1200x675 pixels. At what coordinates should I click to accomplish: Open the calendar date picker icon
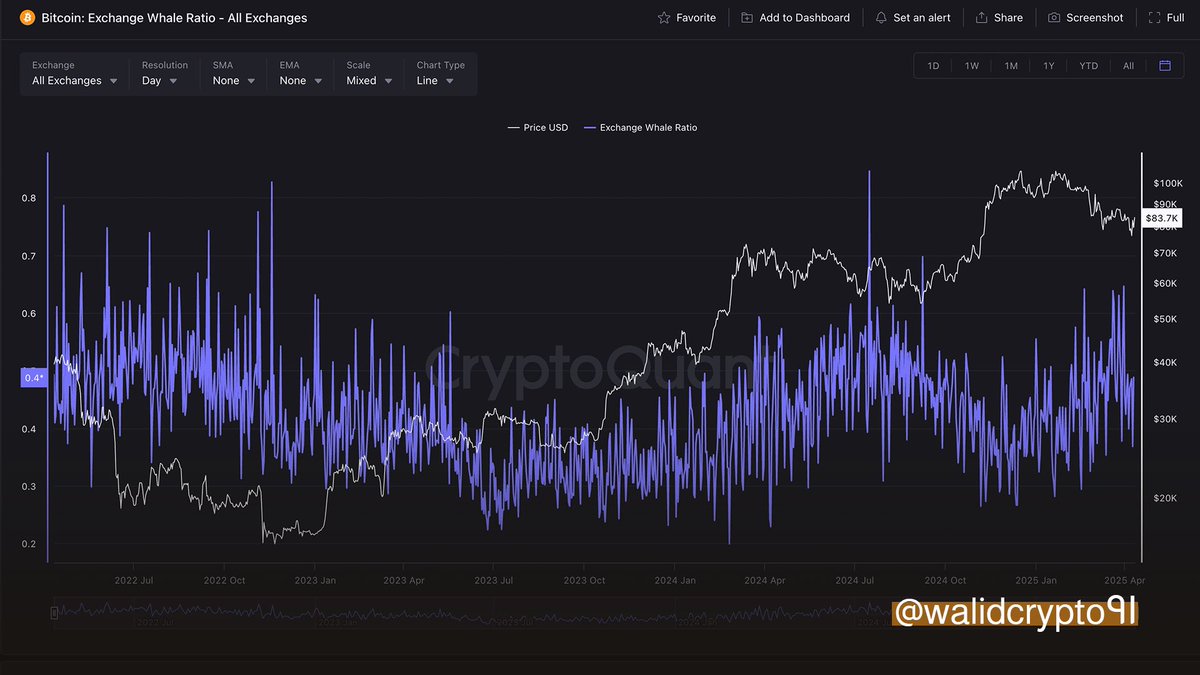(1164, 65)
